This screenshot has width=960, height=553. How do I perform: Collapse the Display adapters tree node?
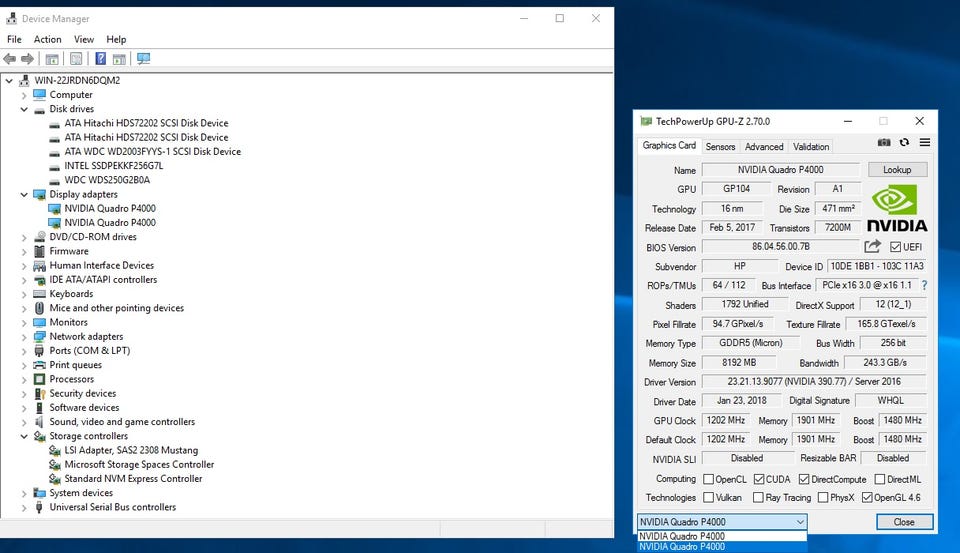[24, 194]
